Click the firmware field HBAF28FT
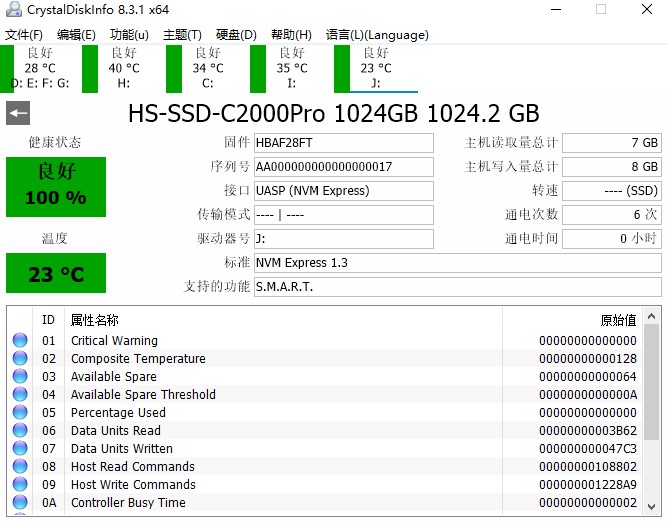The image size is (668, 524). pyautogui.click(x=344, y=143)
